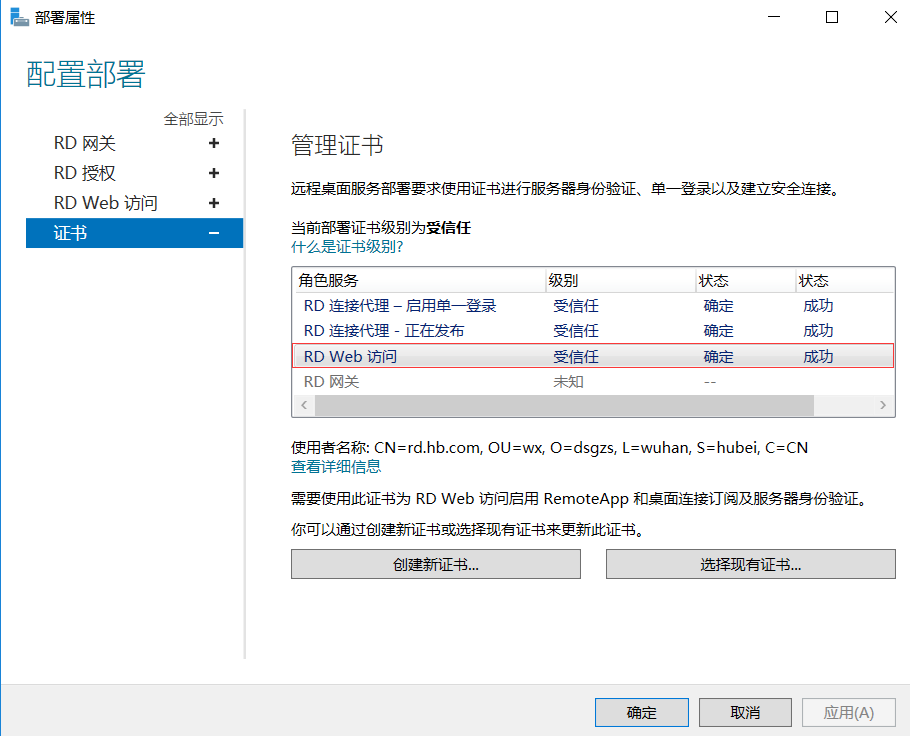Screen dimensions: 910x736
Task: Click the 全部显示 link
Action: click(x=193, y=119)
